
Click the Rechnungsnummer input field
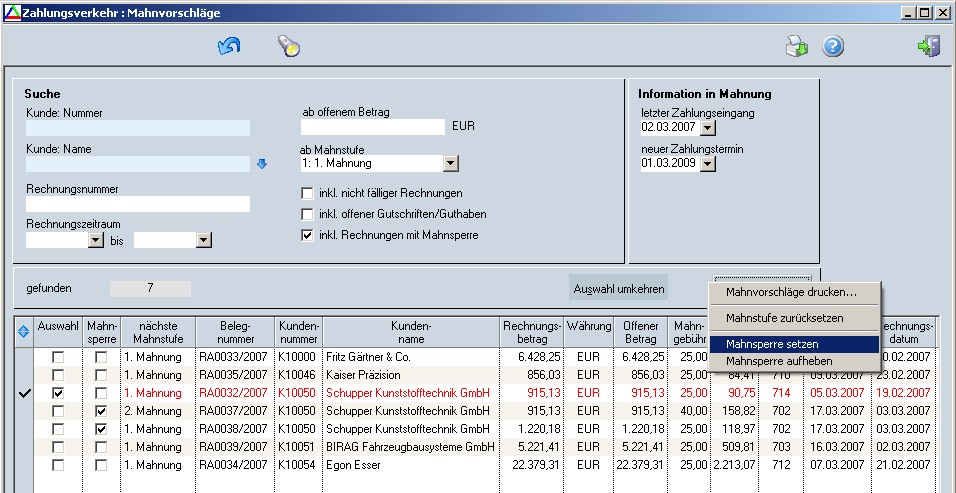click(138, 204)
